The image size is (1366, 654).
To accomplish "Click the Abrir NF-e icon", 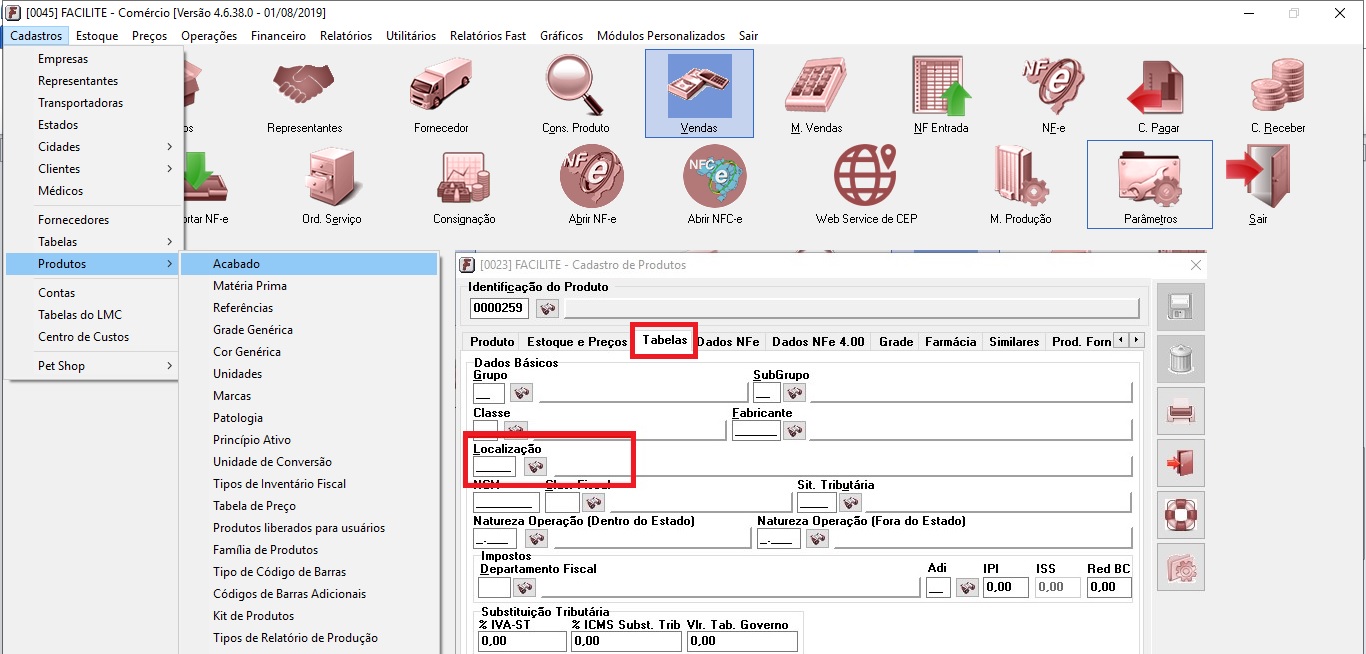I will pyautogui.click(x=590, y=187).
